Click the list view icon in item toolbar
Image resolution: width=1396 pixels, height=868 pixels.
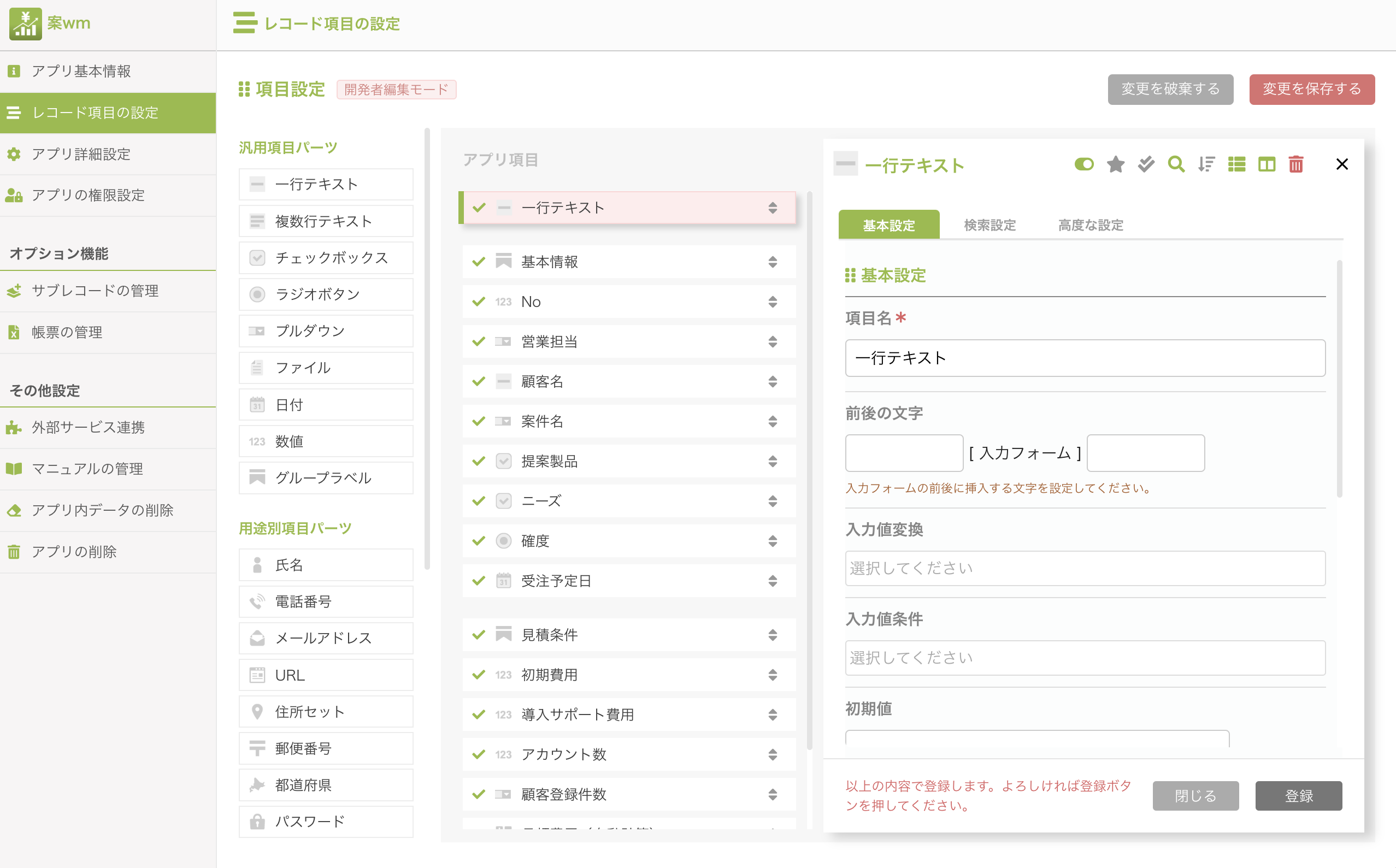(x=1236, y=165)
